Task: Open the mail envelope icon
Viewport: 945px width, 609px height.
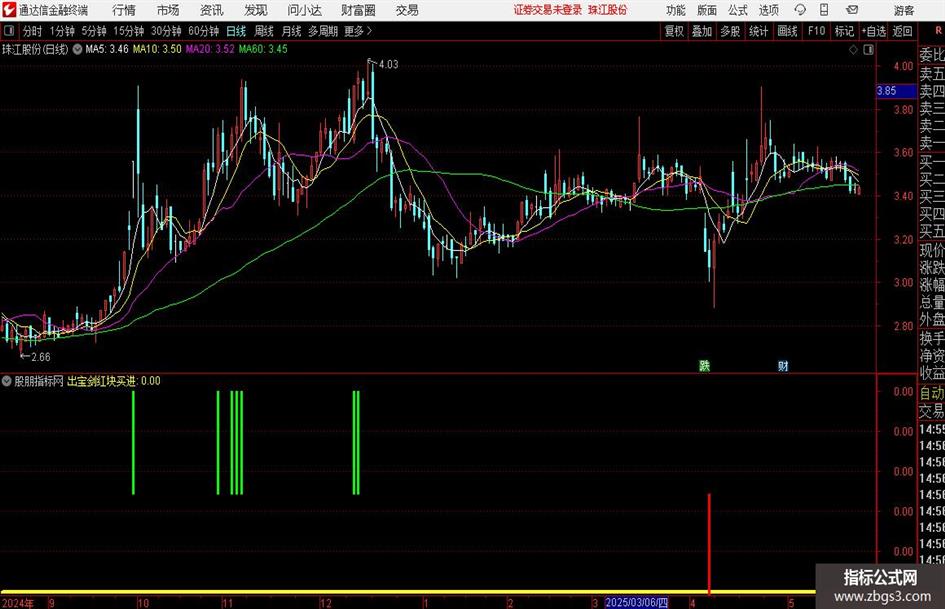Action: [852, 10]
